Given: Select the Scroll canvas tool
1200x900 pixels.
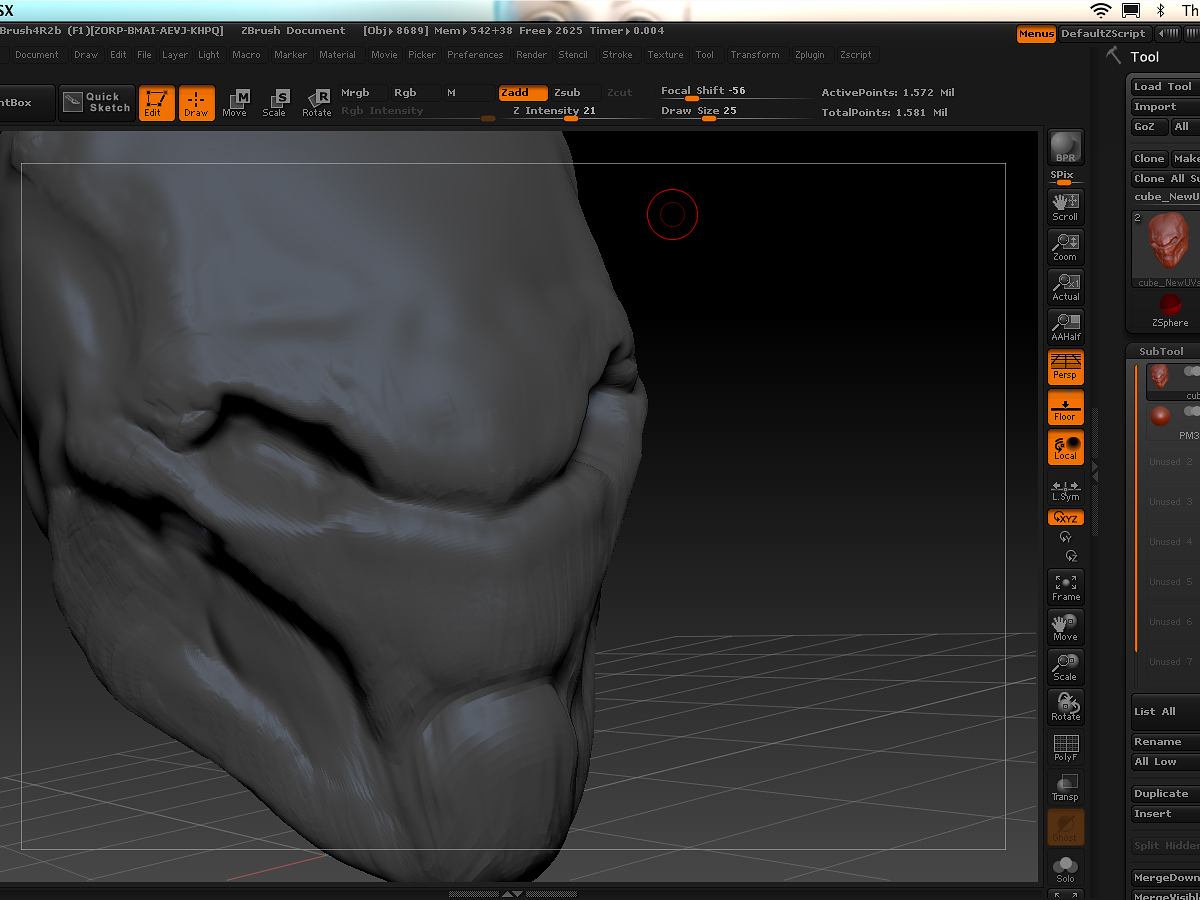Looking at the screenshot, I should (1065, 206).
